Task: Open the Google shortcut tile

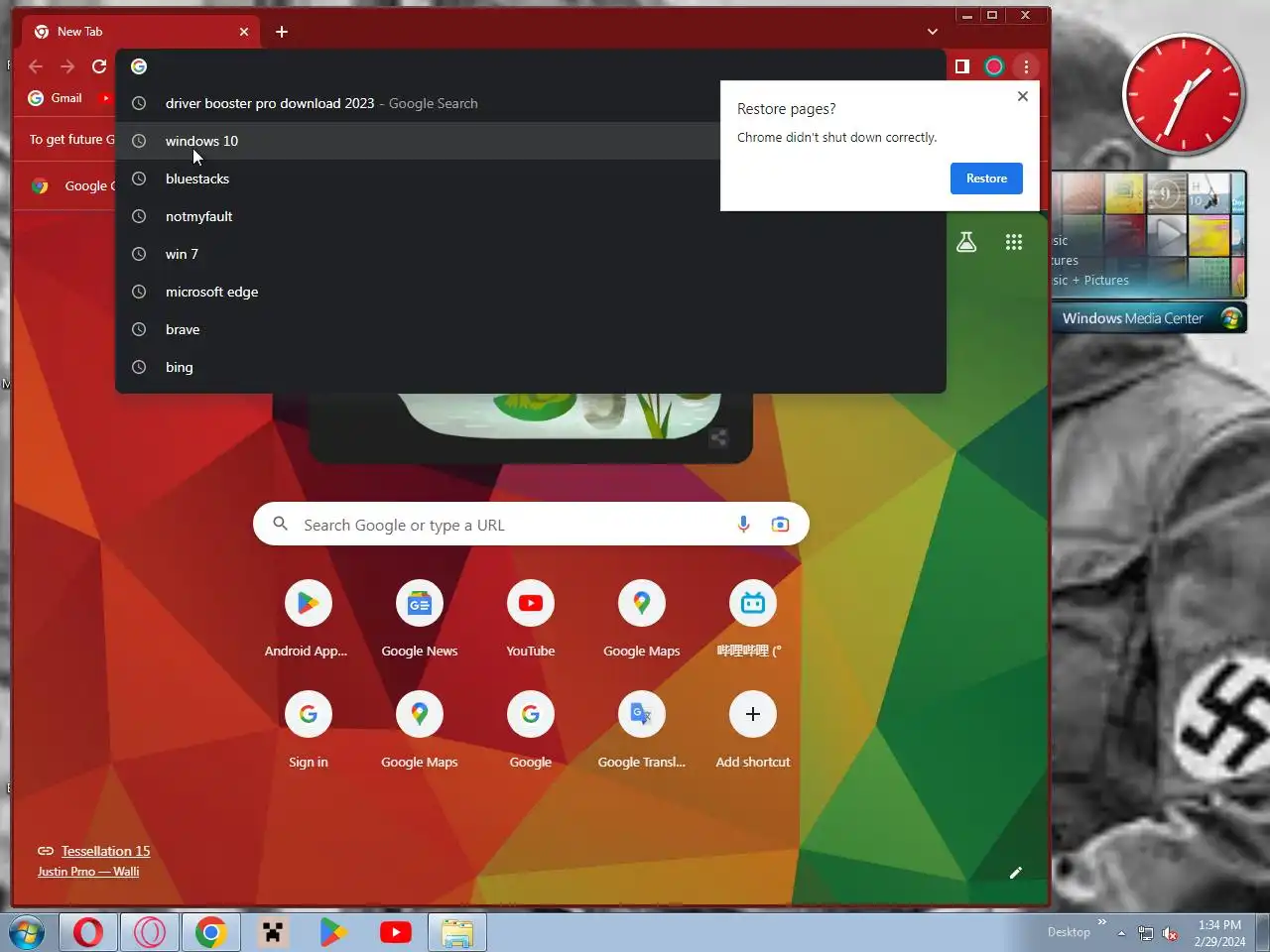Action: tap(530, 731)
